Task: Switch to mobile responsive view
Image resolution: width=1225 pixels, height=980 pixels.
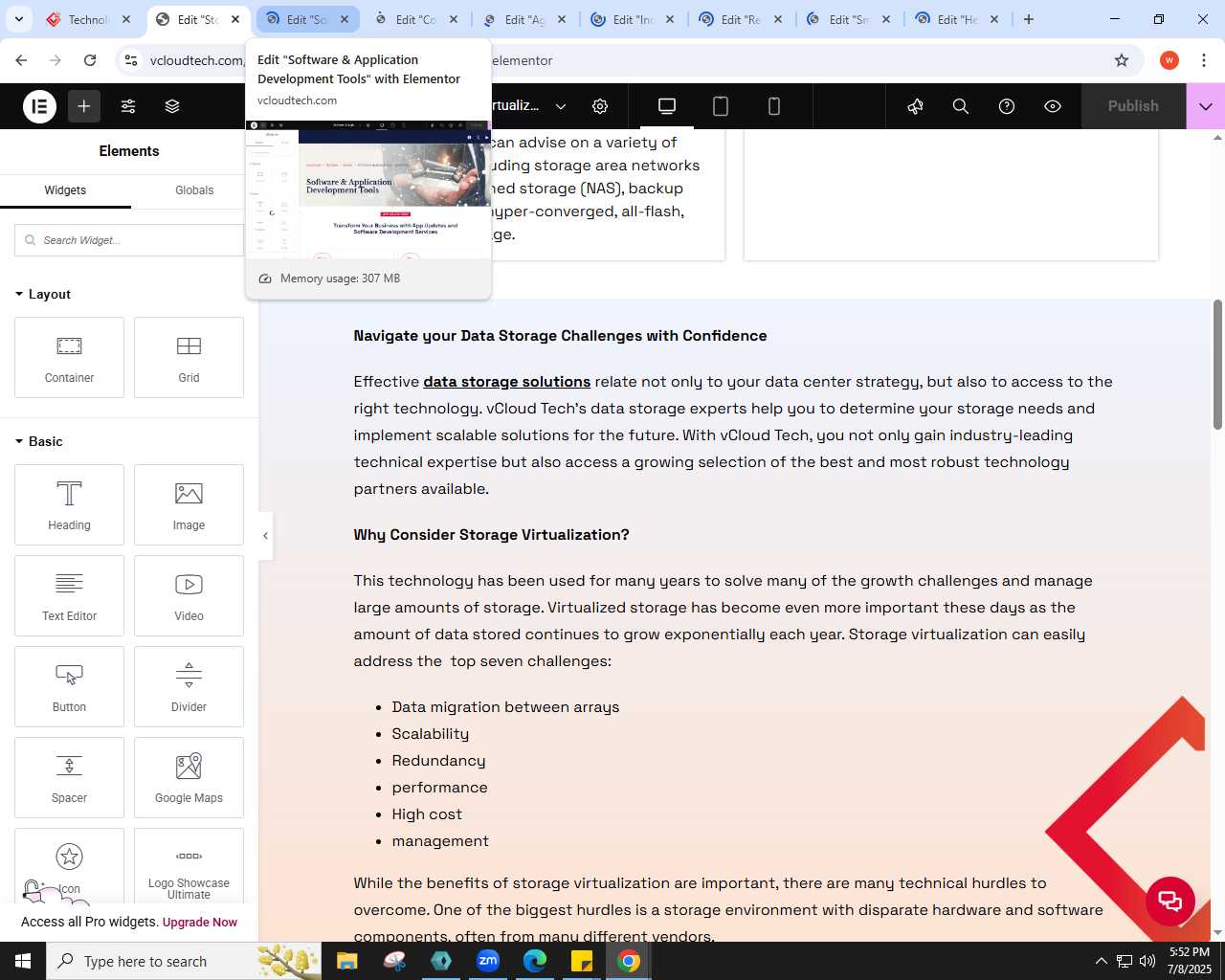Action: point(774,106)
